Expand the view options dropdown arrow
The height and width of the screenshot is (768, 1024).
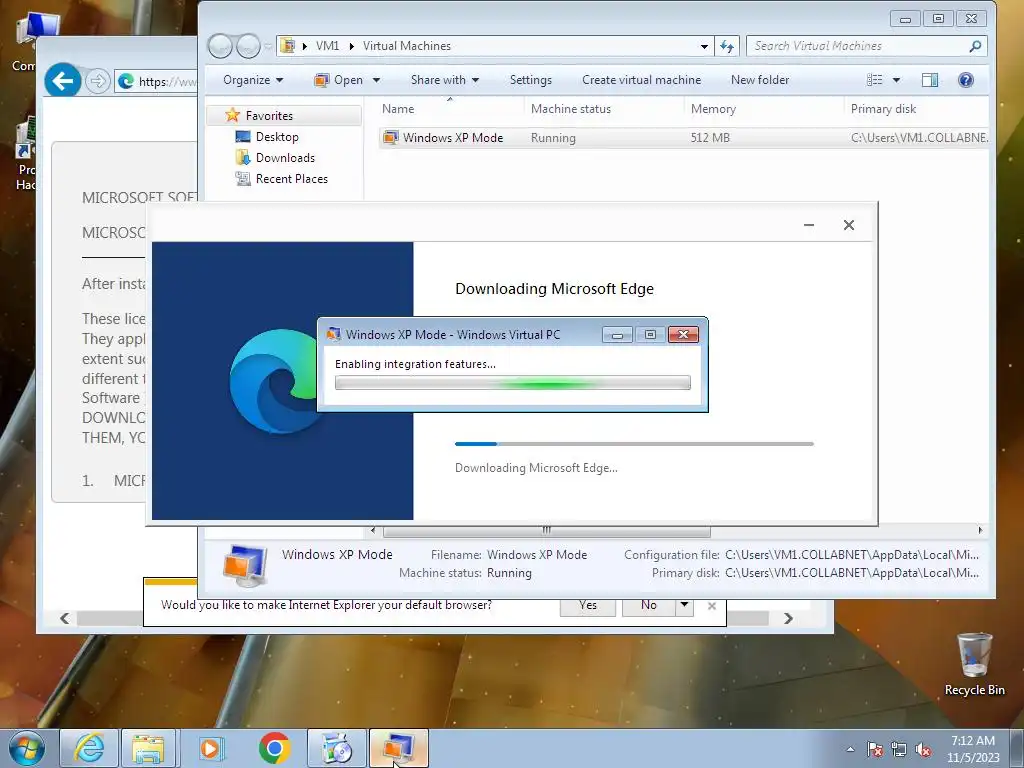tap(896, 80)
